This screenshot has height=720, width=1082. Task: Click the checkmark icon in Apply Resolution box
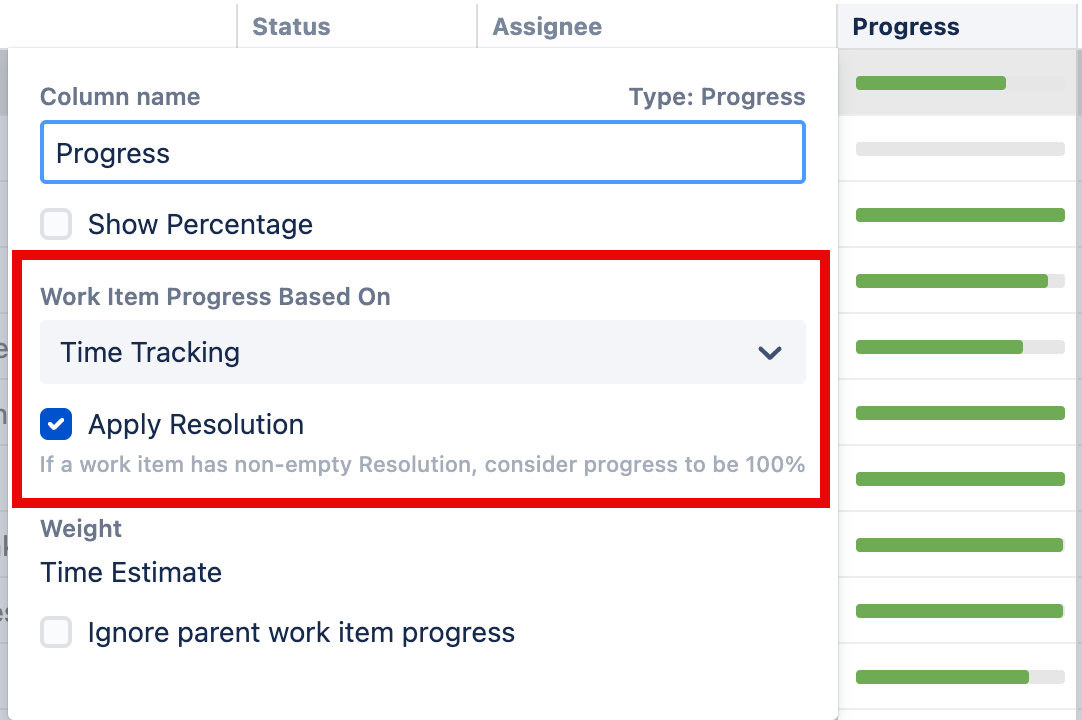point(56,424)
